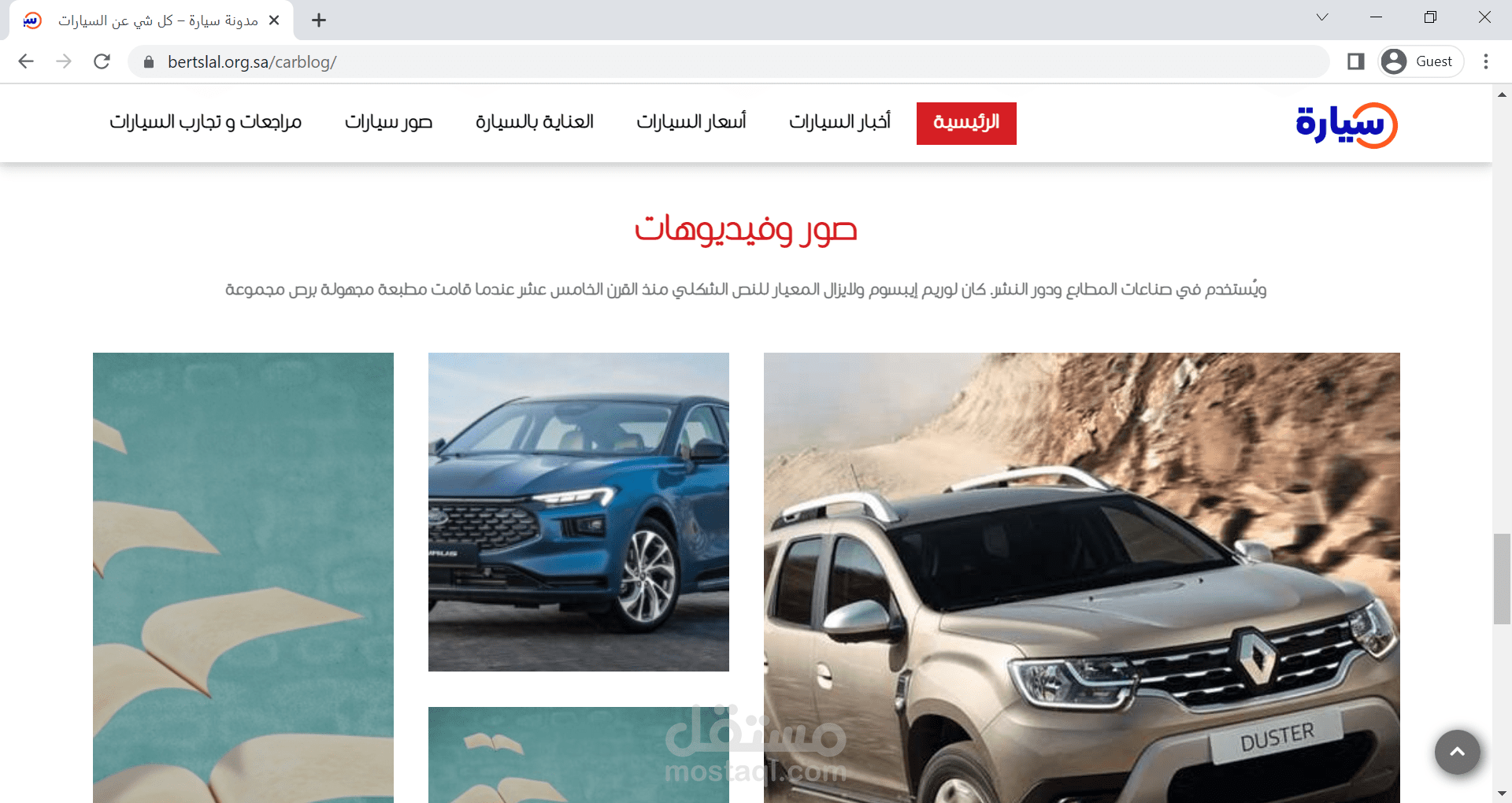Screen dimensions: 1512x803
Task: Click the browser back arrow
Action: (26, 61)
